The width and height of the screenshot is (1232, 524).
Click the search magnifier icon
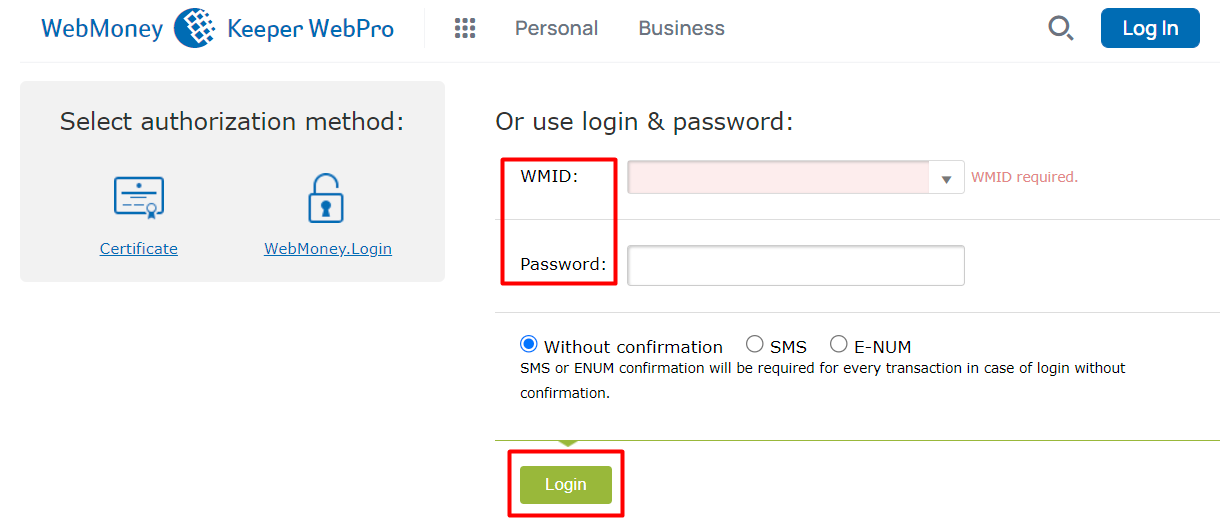pyautogui.click(x=1060, y=28)
